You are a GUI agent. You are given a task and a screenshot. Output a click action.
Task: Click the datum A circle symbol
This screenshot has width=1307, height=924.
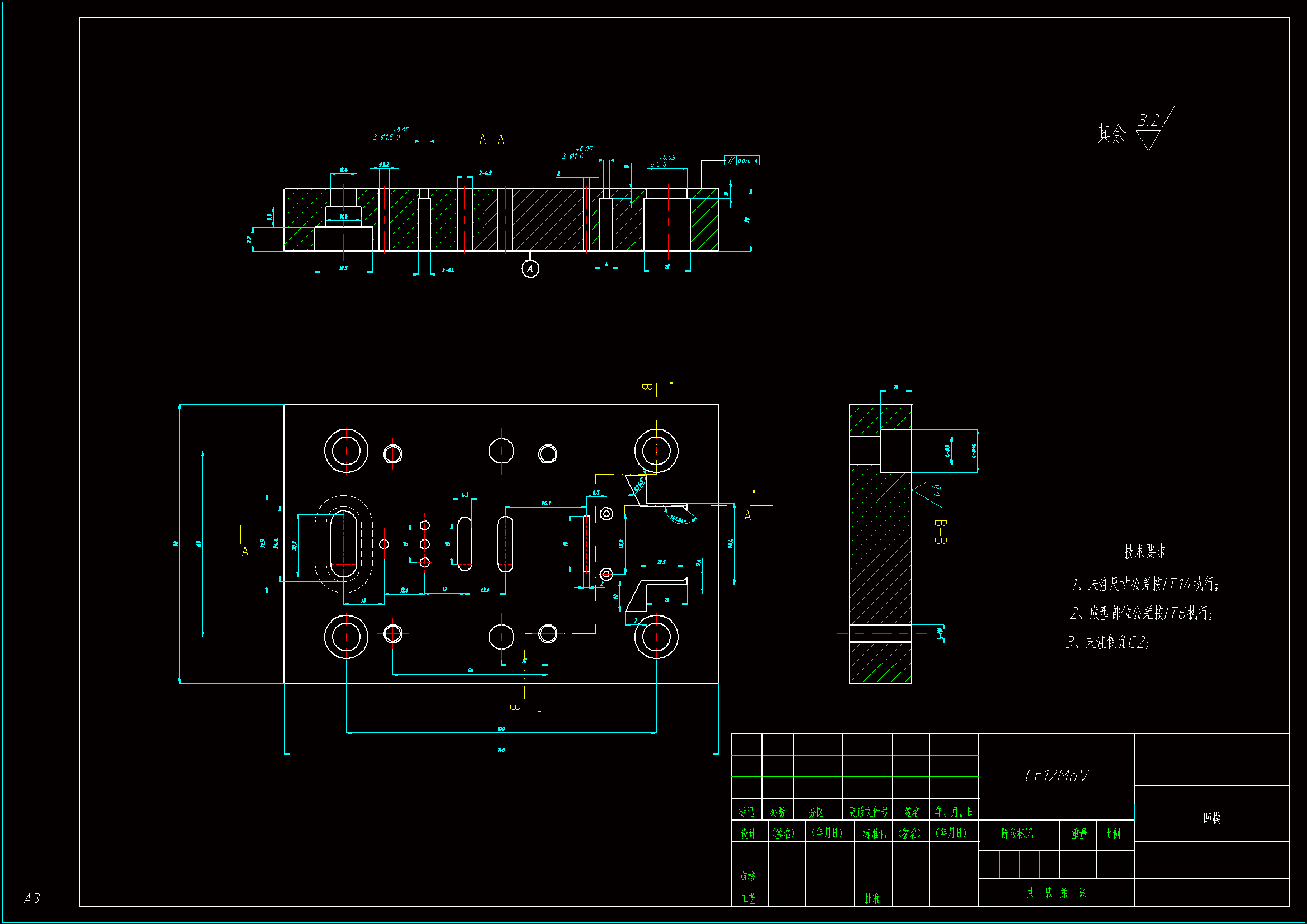(530, 269)
